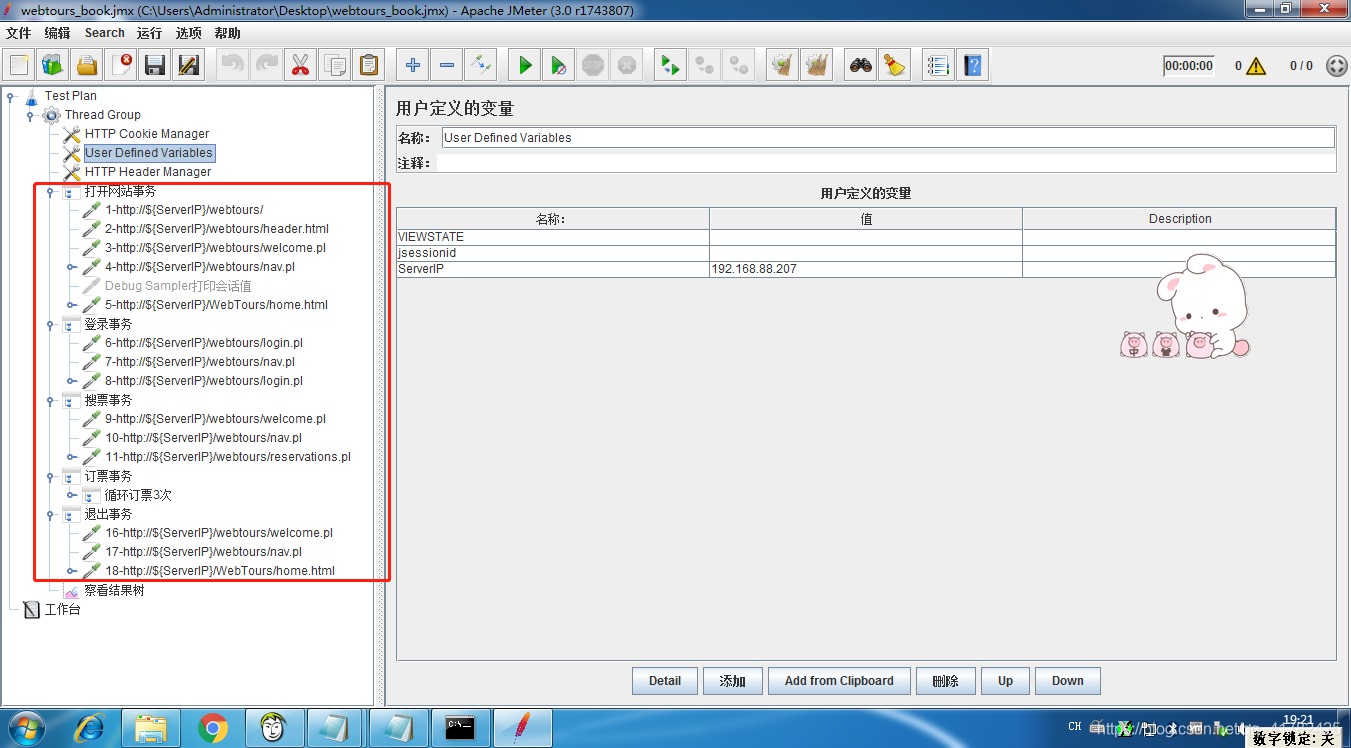Open the 帮助 menu

(227, 33)
